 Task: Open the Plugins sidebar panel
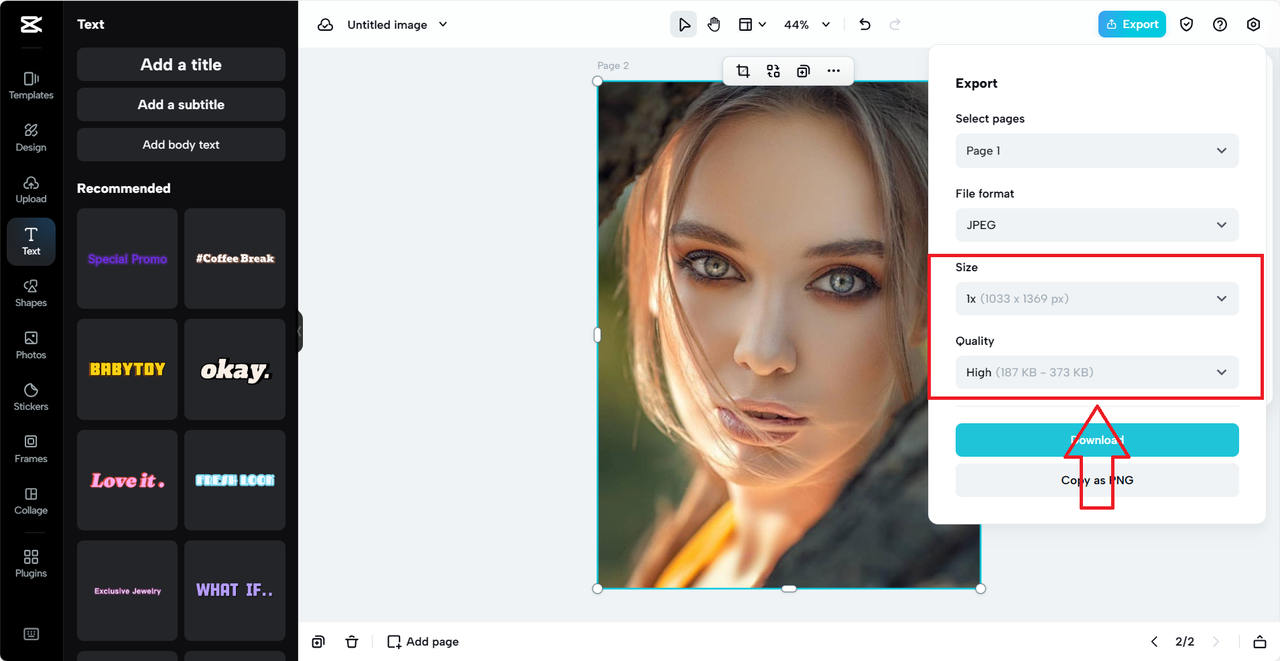coord(31,563)
